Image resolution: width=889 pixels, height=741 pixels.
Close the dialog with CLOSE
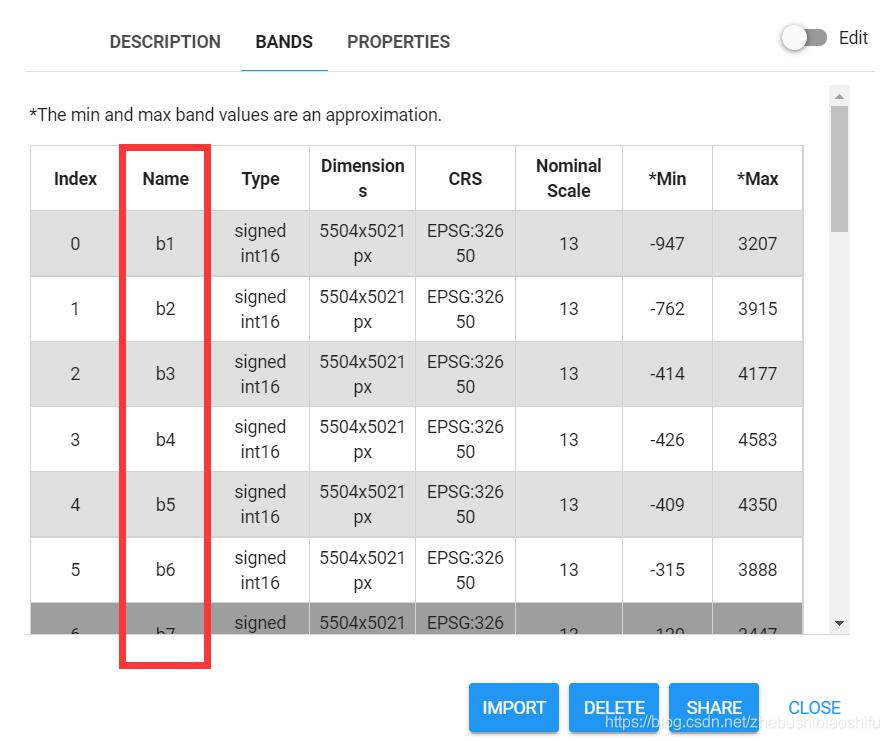point(814,707)
